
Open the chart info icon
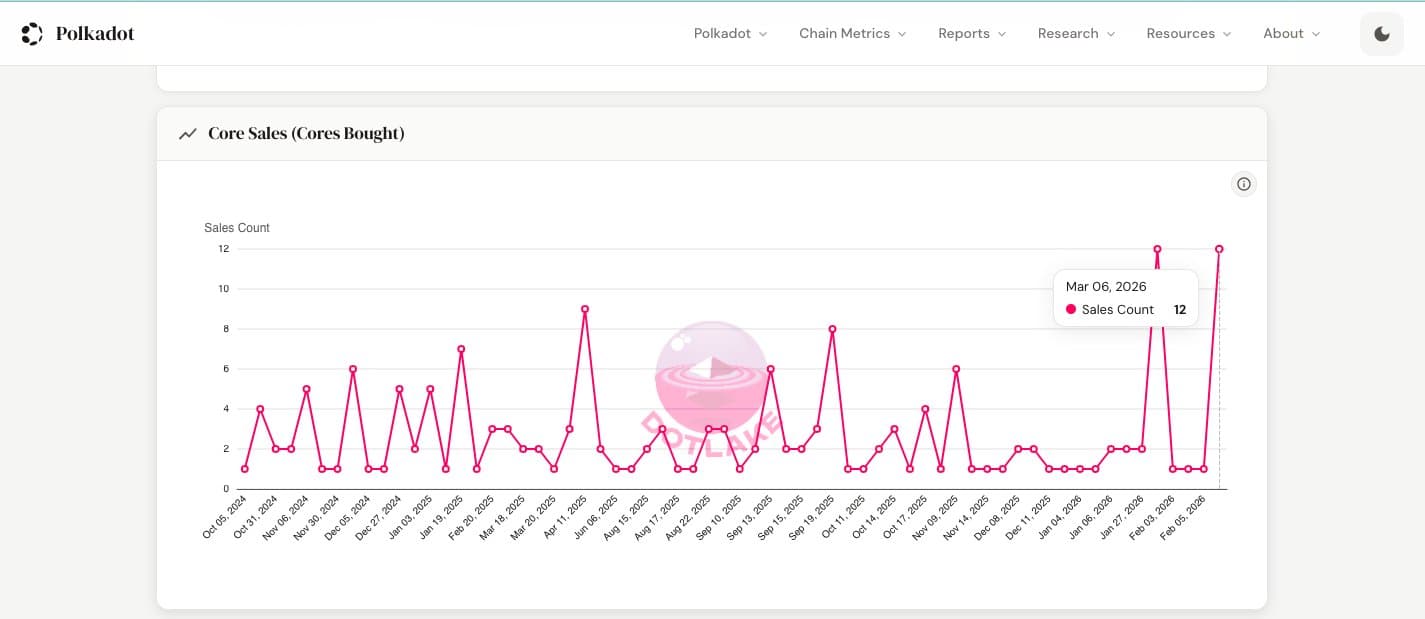[1243, 184]
